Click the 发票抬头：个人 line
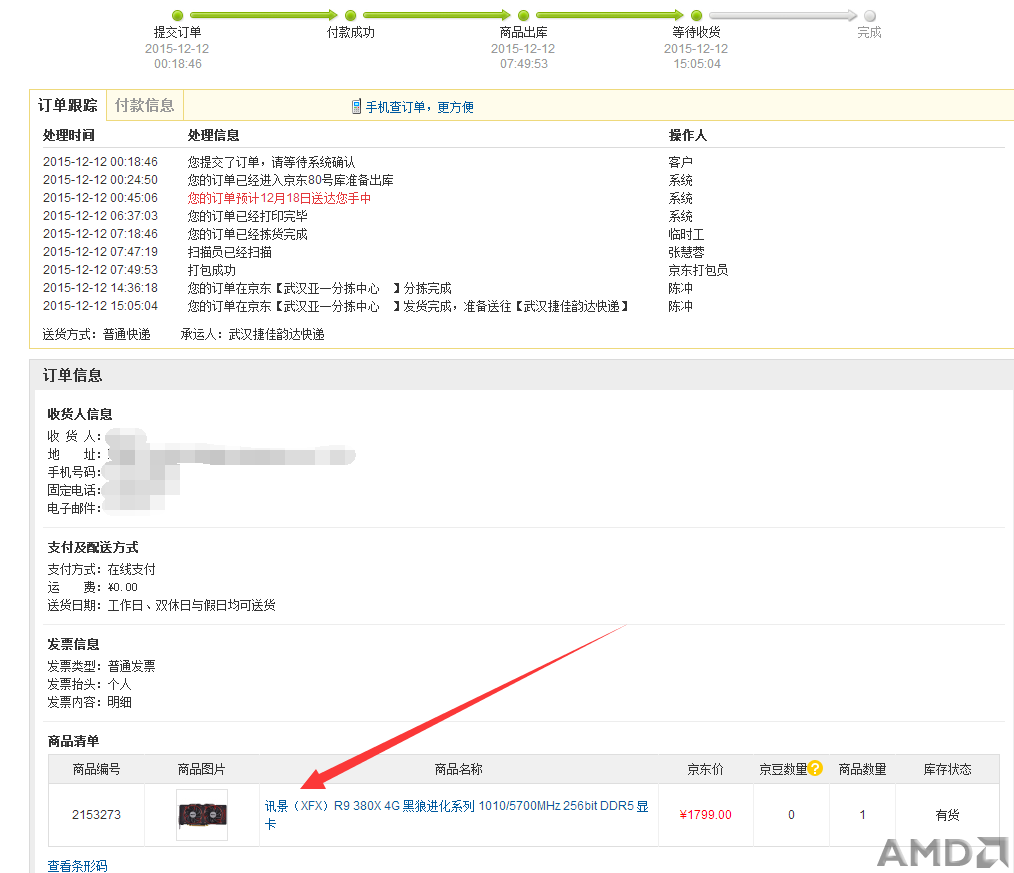The width and height of the screenshot is (1014, 873). [x=89, y=684]
